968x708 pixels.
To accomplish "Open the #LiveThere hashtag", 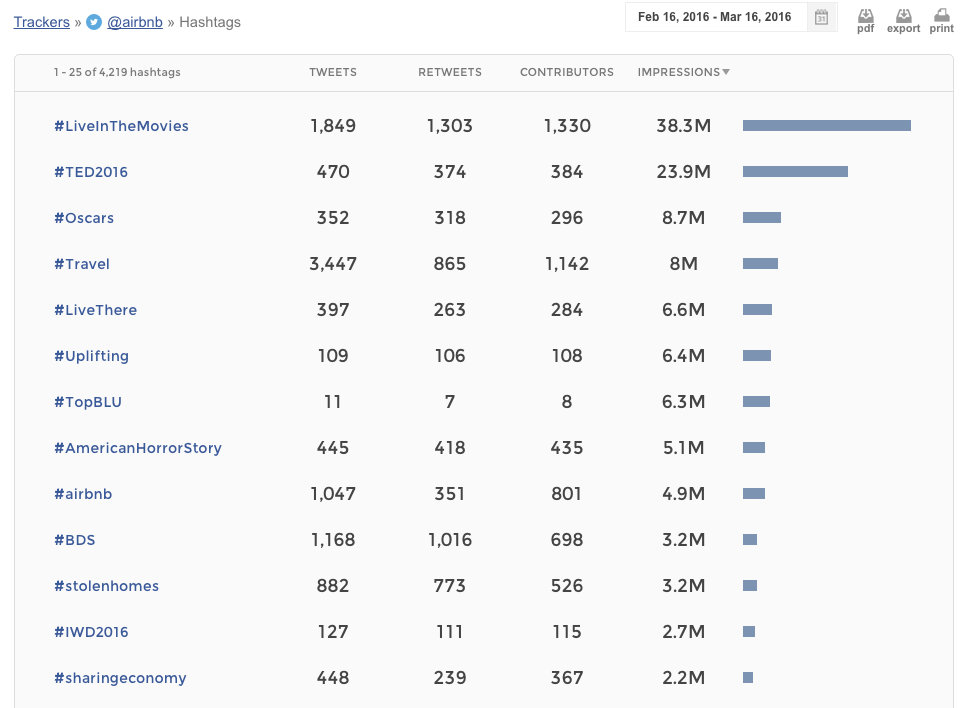I will (x=96, y=310).
